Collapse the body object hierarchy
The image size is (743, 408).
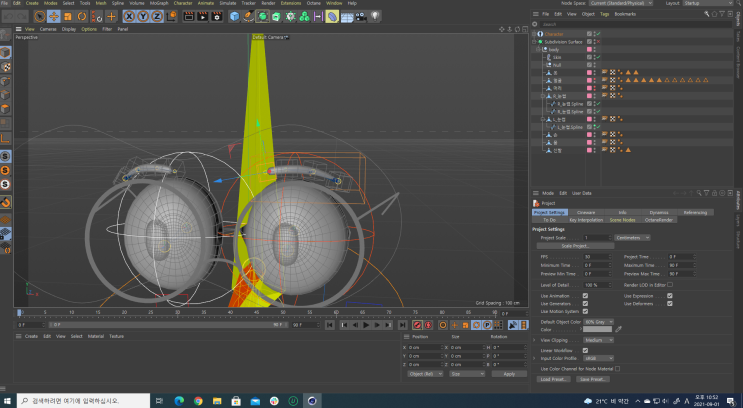coord(538,49)
